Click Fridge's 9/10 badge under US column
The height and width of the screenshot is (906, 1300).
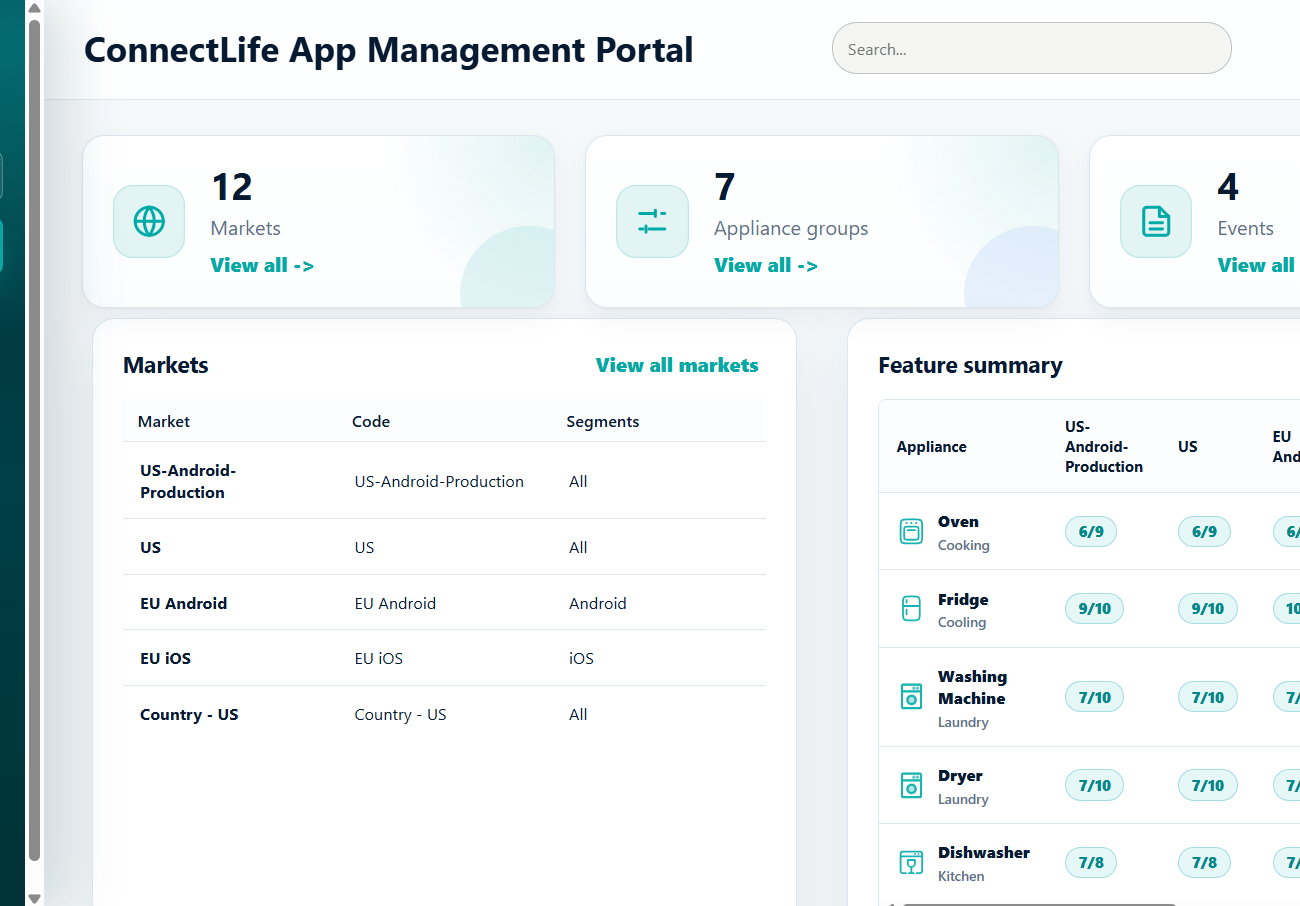point(1208,608)
